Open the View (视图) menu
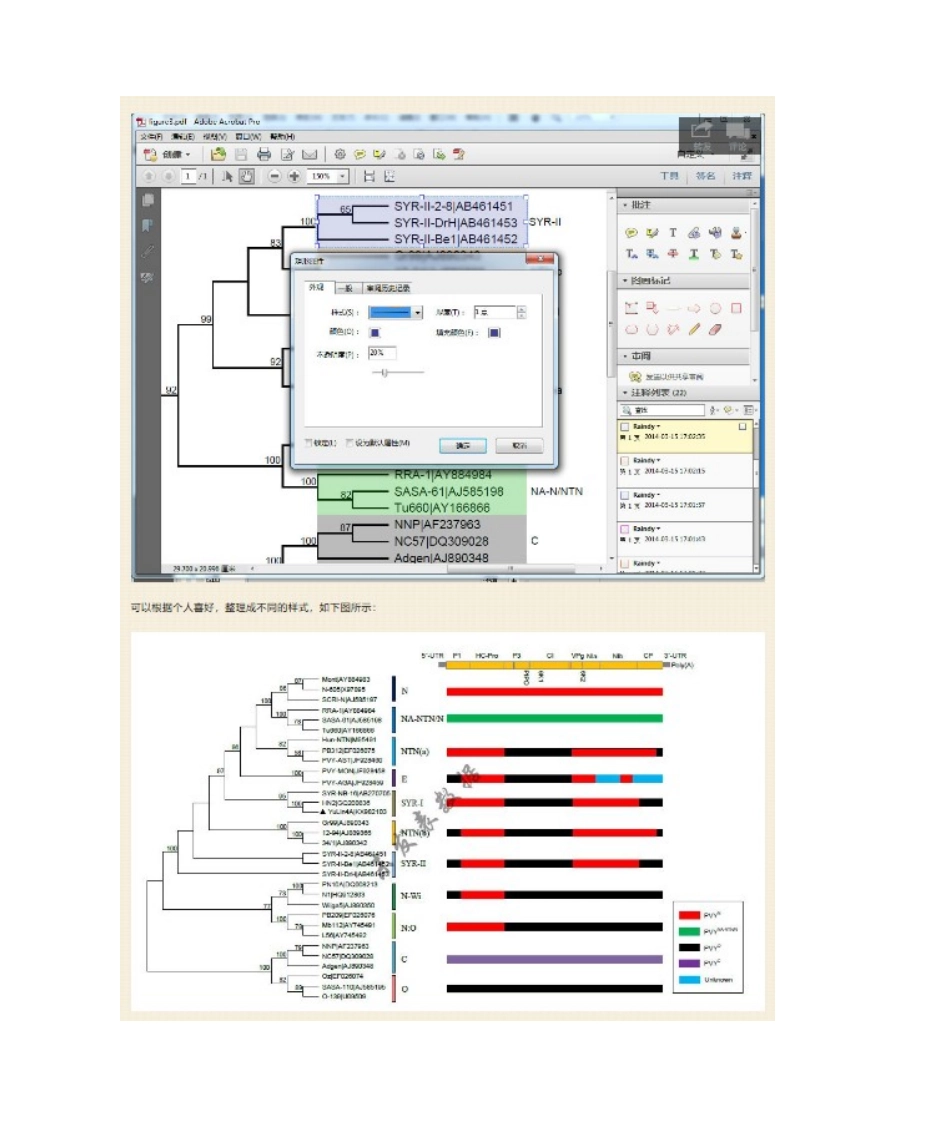950x1129 pixels. [215, 136]
